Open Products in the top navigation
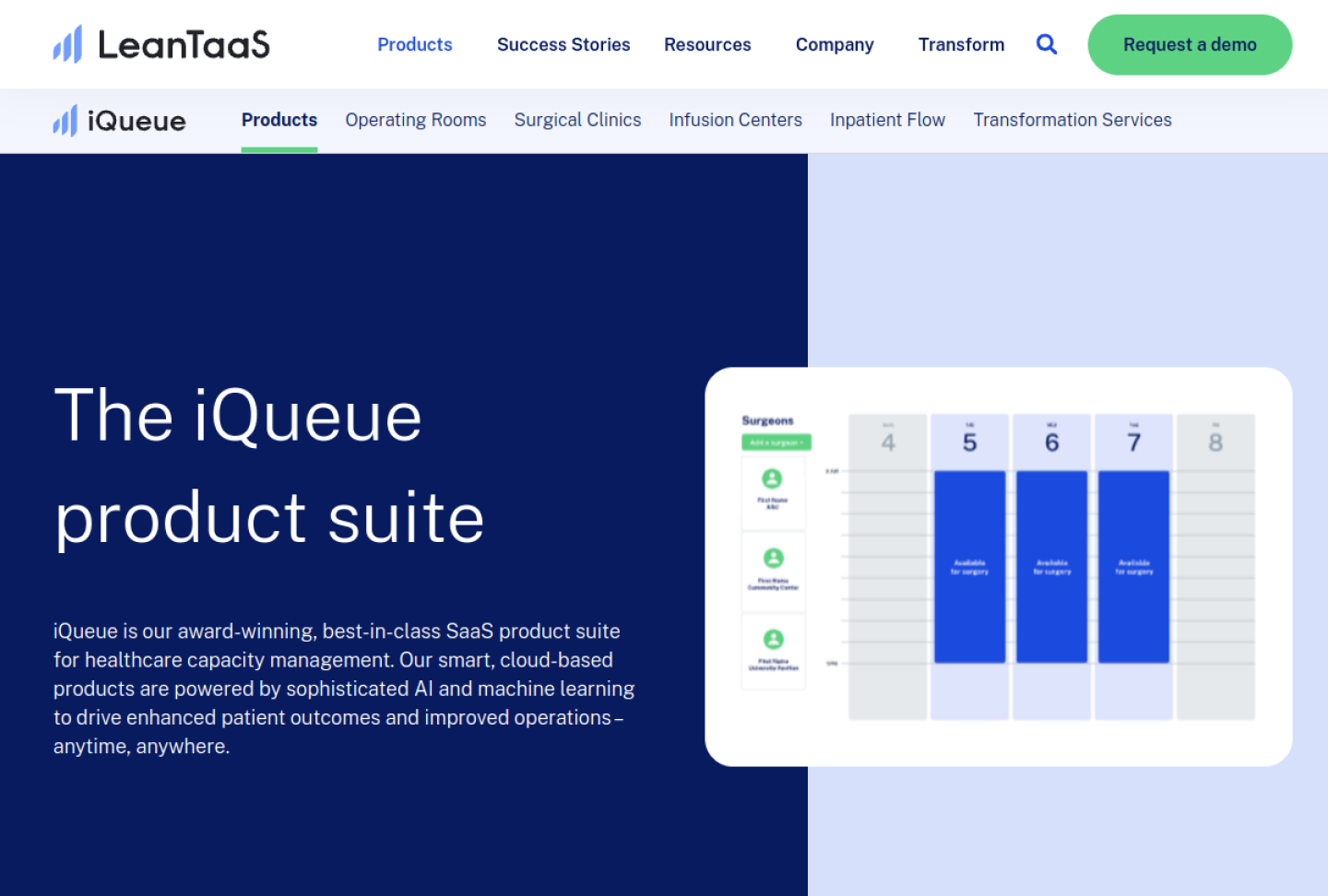 click(415, 44)
